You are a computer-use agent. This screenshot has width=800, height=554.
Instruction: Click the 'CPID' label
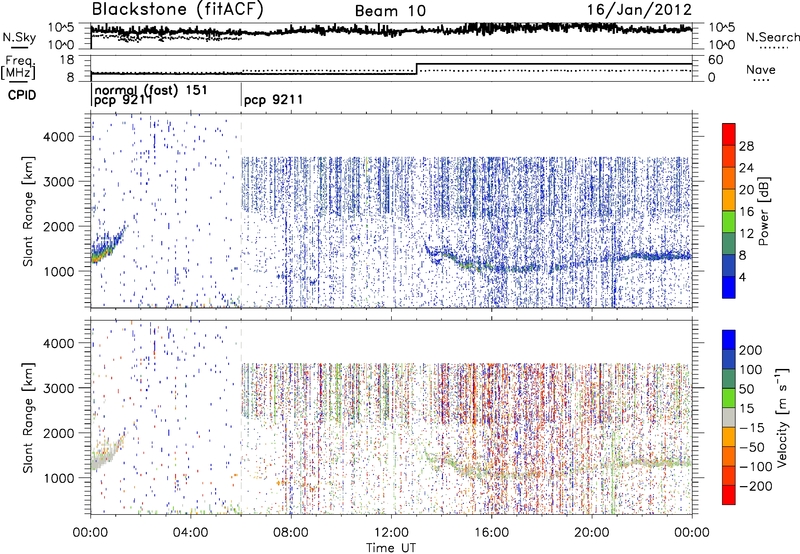tap(22, 95)
